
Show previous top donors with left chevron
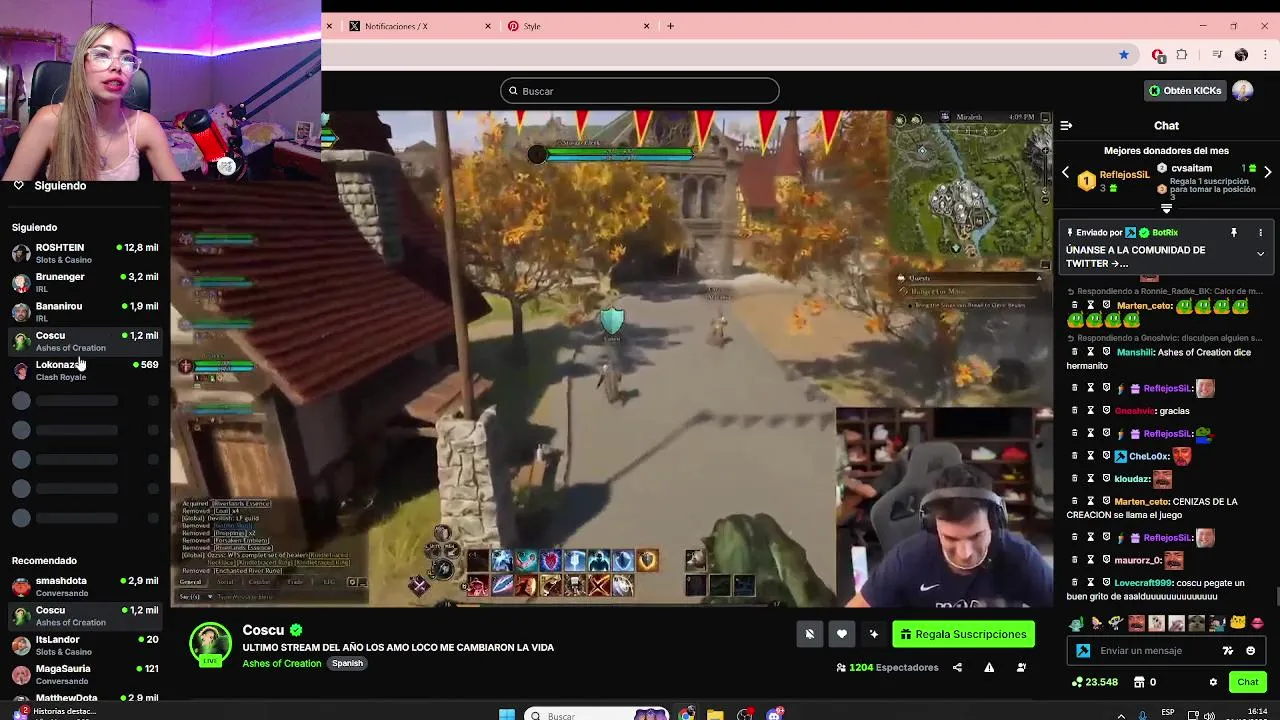[x=1065, y=172]
